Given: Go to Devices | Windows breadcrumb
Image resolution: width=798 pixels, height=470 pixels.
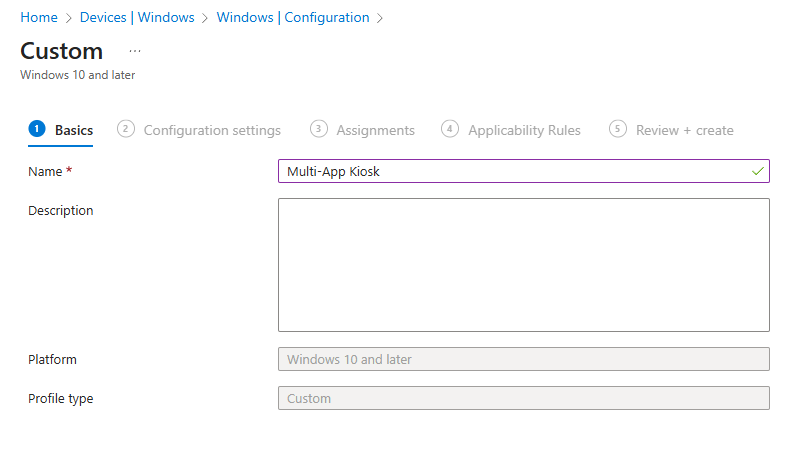Looking at the screenshot, I should click(137, 17).
